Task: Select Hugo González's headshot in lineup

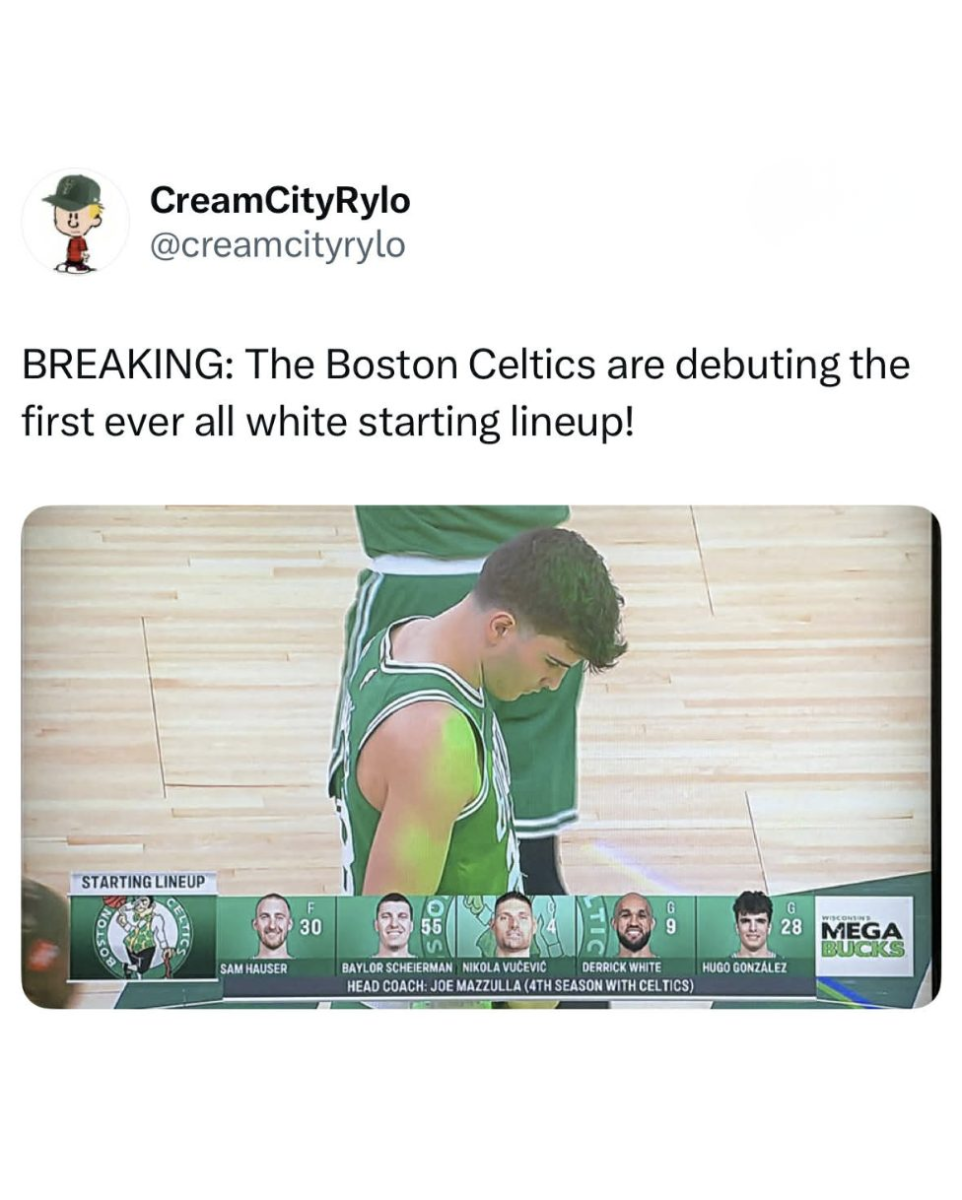Action: tap(752, 925)
